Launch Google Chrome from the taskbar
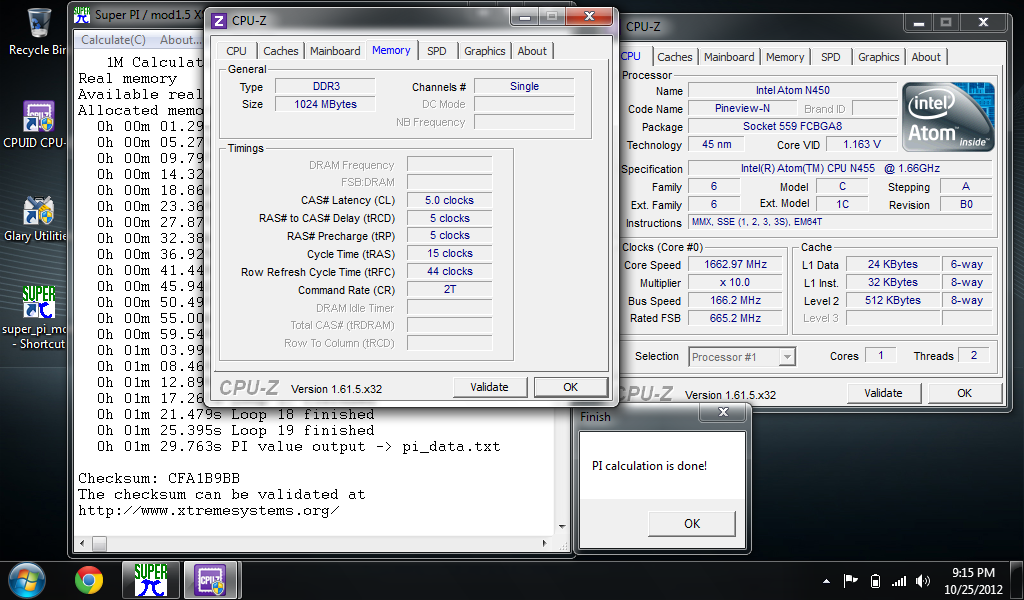The width and height of the screenshot is (1024, 600). tap(89, 580)
